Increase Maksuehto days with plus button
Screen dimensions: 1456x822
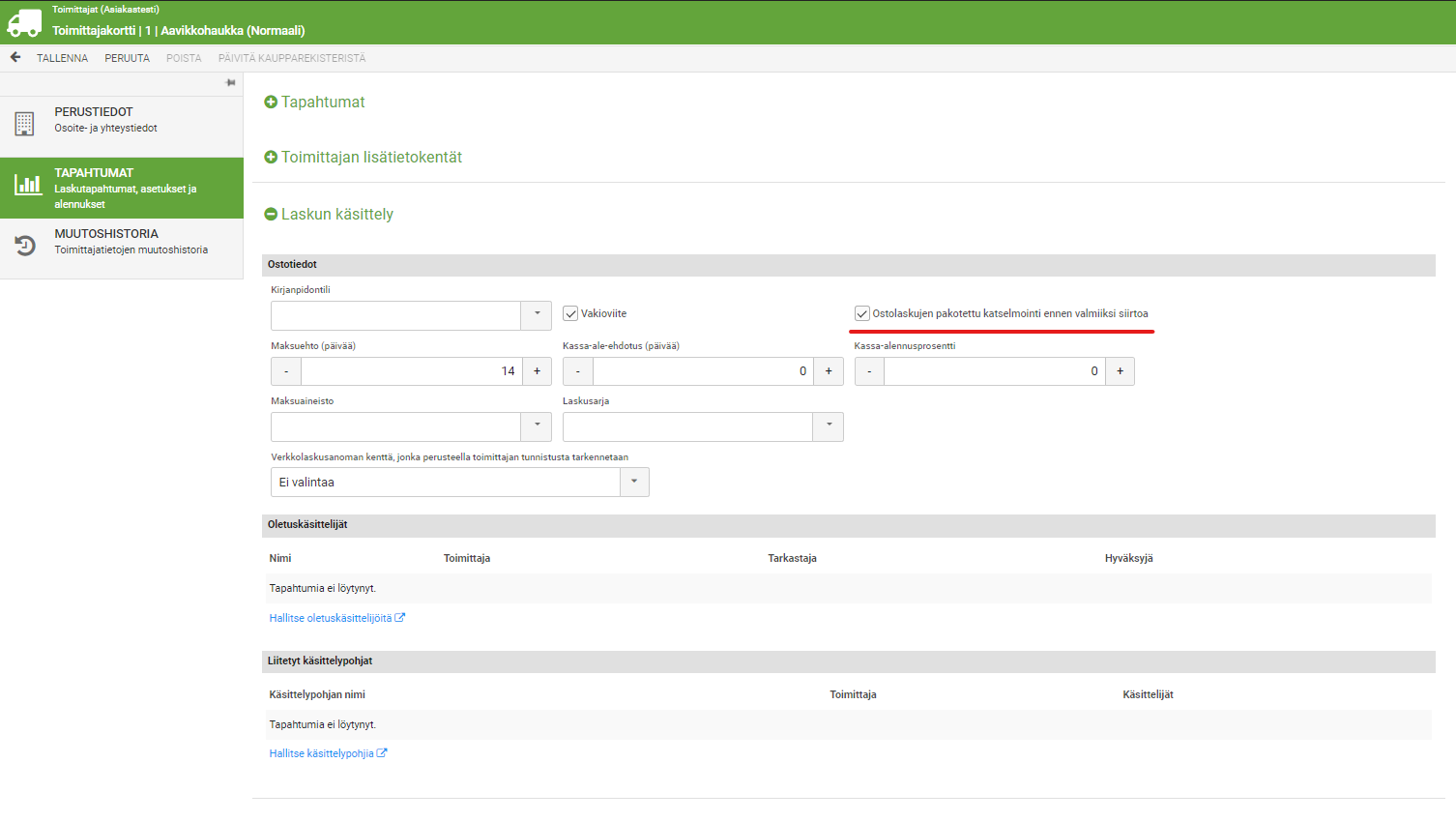coord(537,371)
